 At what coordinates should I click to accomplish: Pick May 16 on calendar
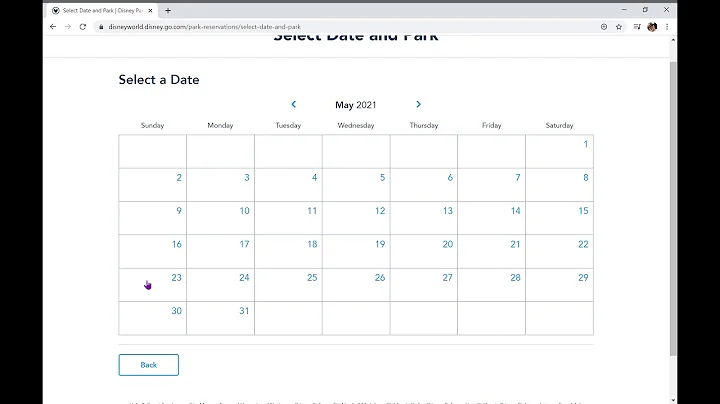tap(152, 252)
